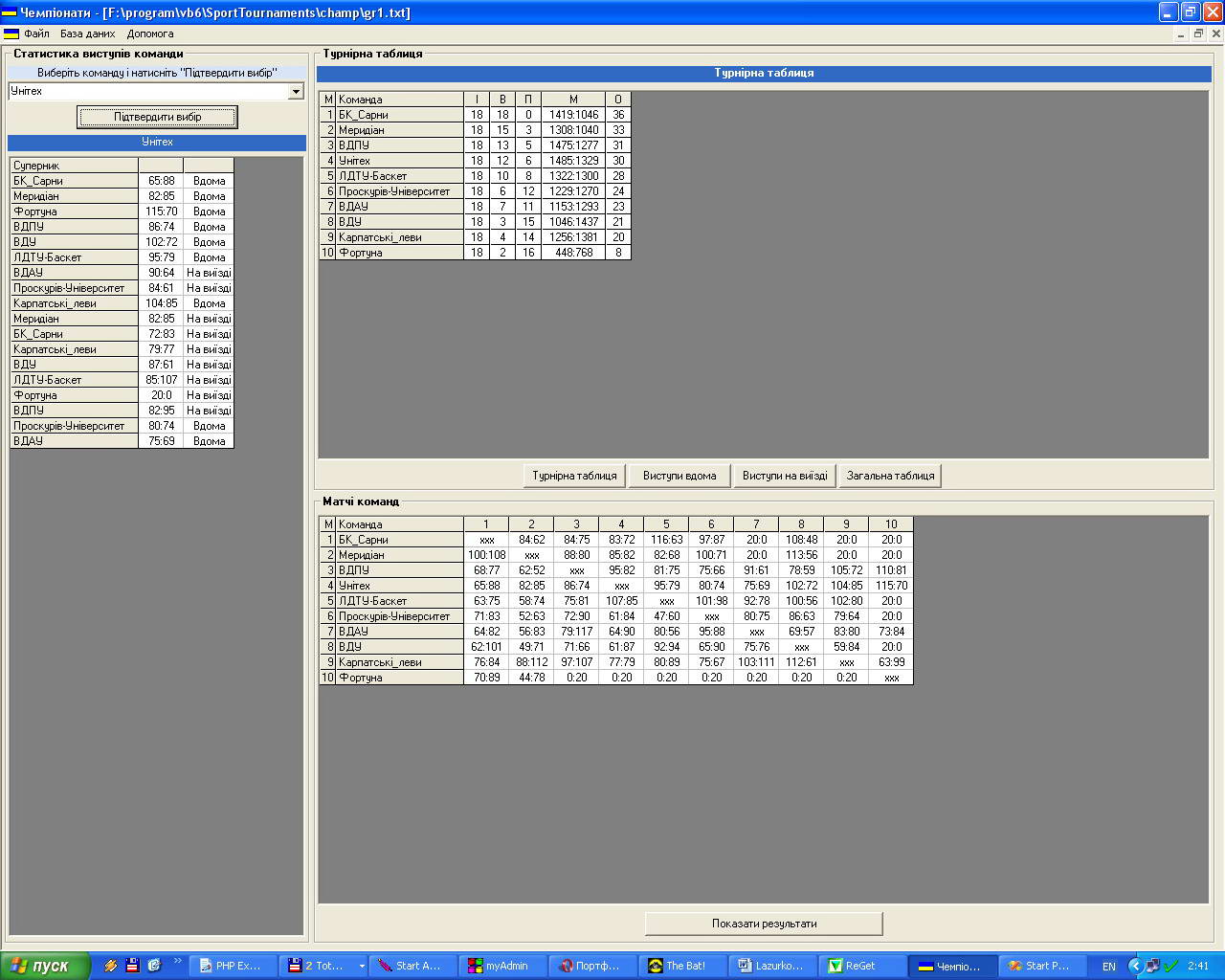Click the floppy disk icon in quick launch
The image size is (1225, 980).
tap(132, 966)
